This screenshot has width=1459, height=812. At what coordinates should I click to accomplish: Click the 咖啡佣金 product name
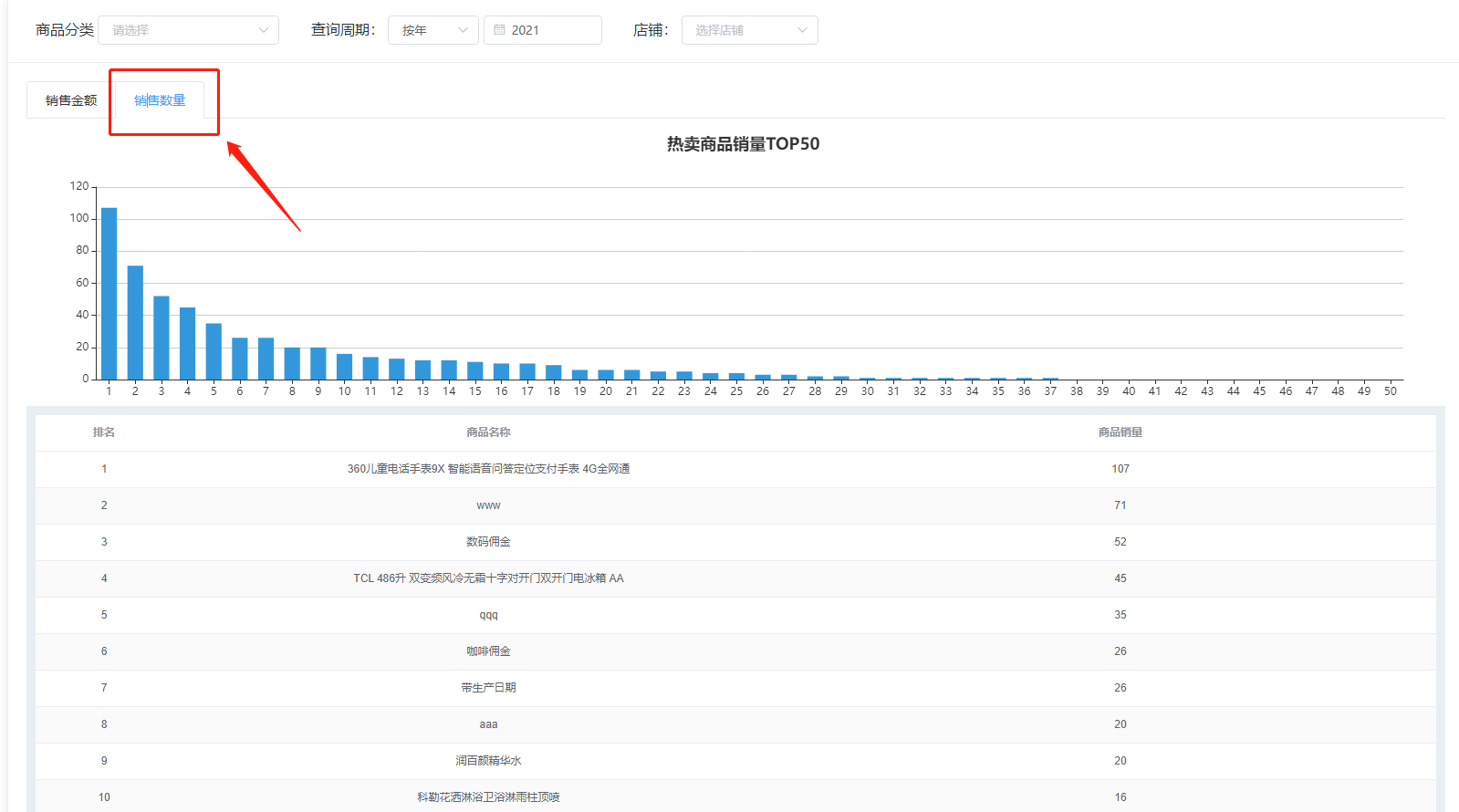[488, 651]
